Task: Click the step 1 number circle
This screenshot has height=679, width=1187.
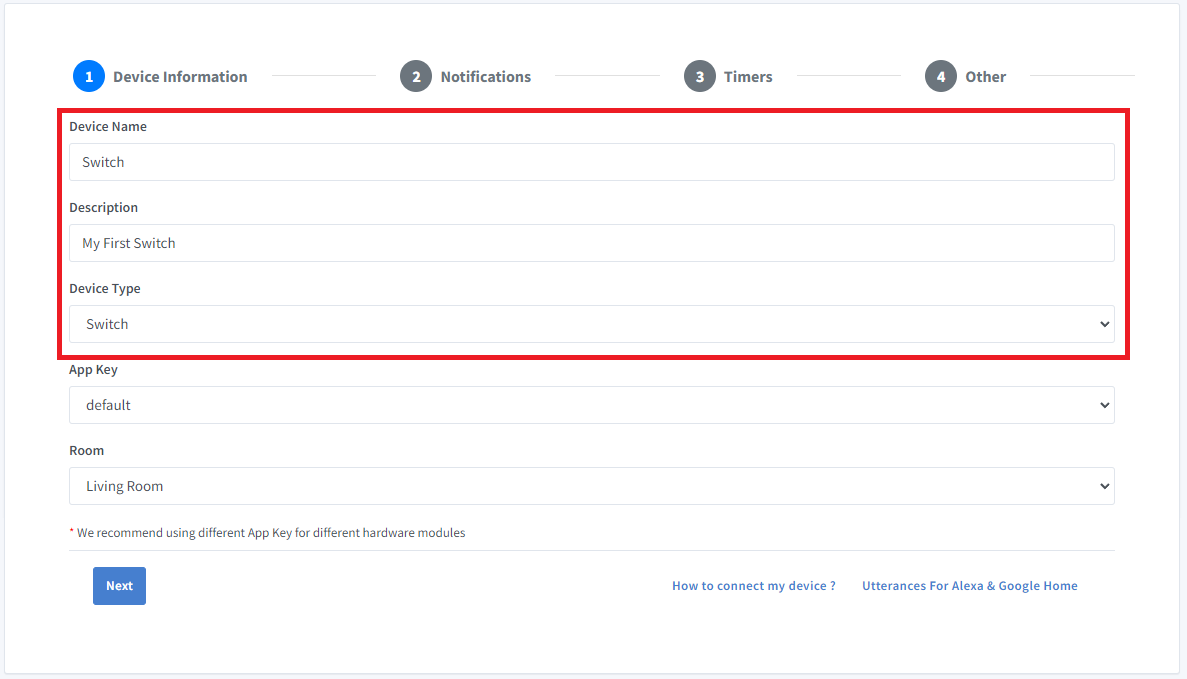Action: click(89, 77)
